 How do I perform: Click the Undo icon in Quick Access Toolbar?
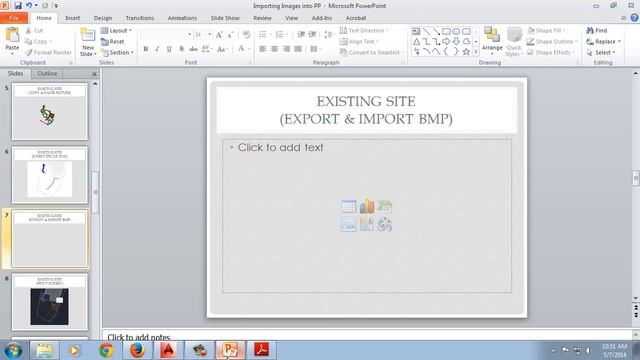click(x=29, y=6)
